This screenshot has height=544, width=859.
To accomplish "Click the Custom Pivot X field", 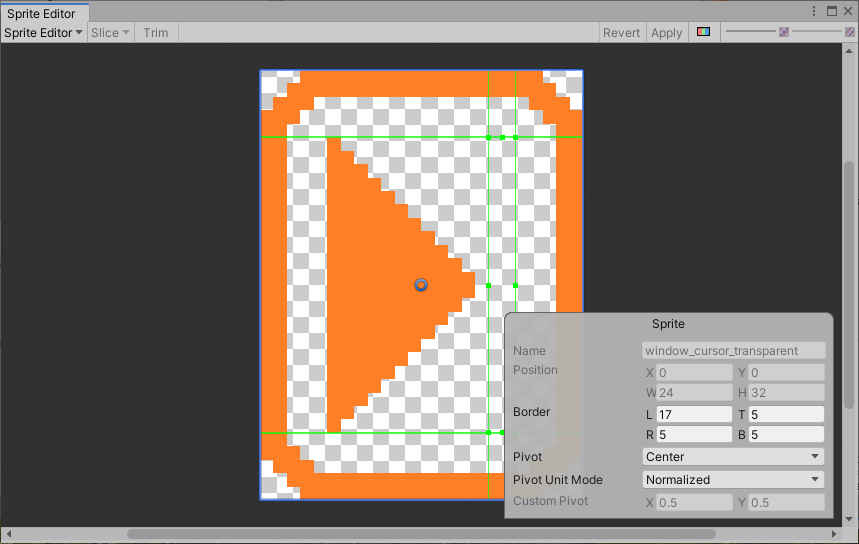I will coord(694,502).
